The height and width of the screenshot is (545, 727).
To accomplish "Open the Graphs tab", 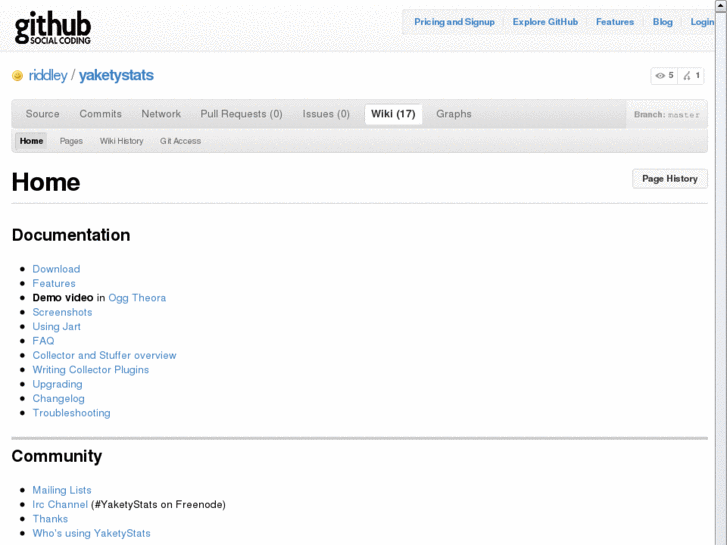I will click(x=453, y=114).
